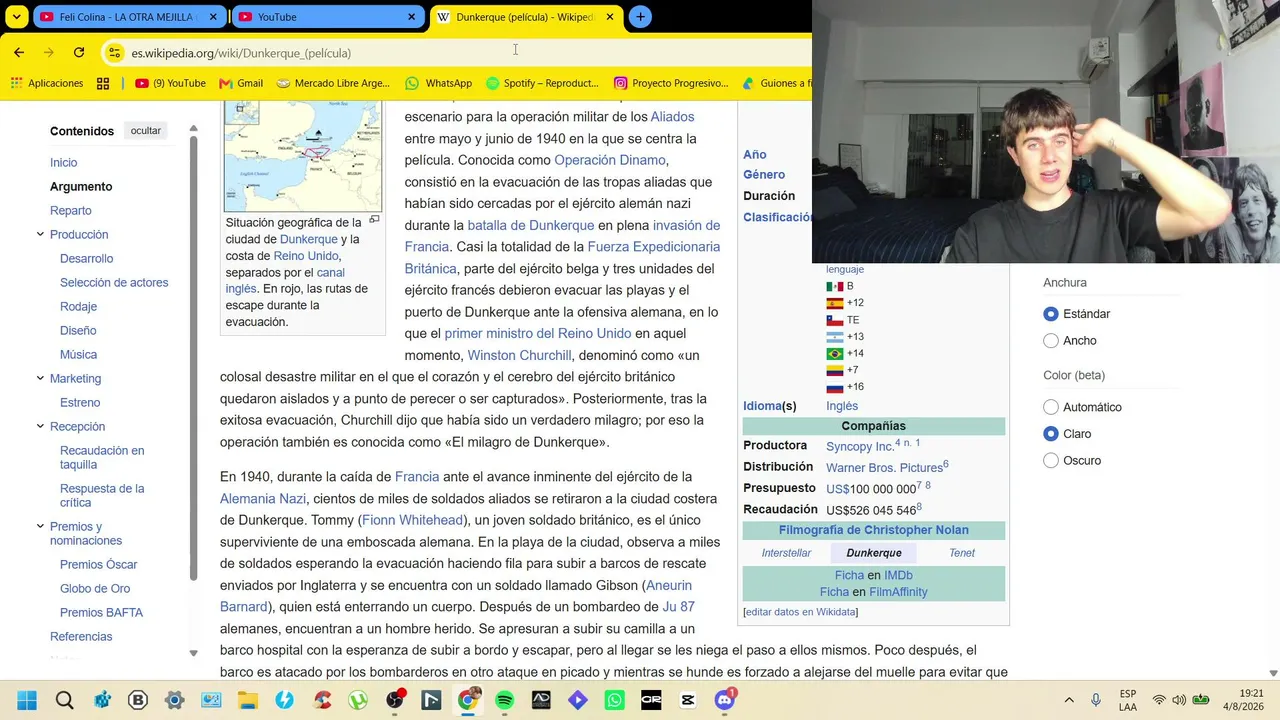
Task: Select the Oscuro color option
Action: pos(1051,461)
